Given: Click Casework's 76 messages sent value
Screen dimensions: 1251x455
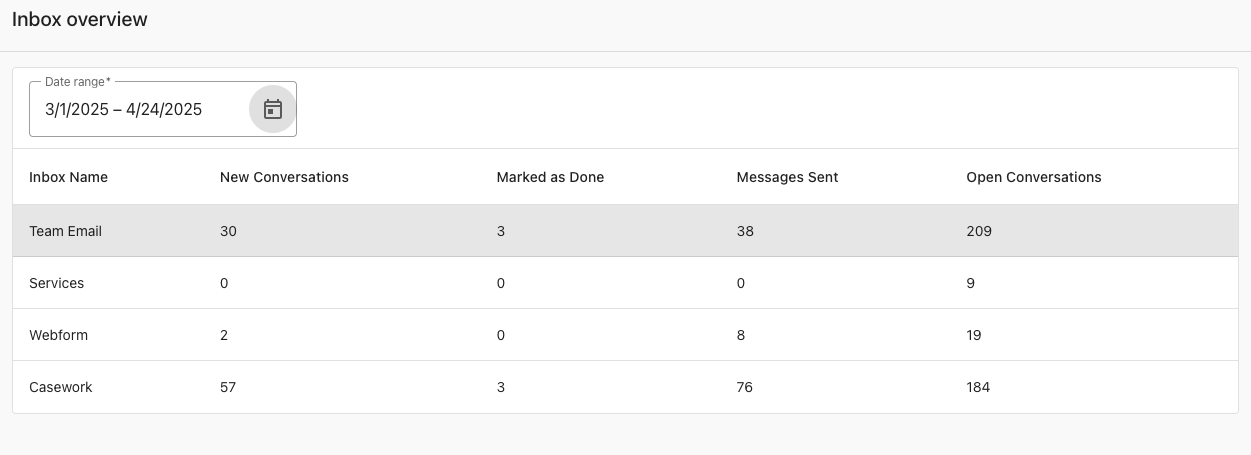Looking at the screenshot, I should pyautogui.click(x=745, y=387).
